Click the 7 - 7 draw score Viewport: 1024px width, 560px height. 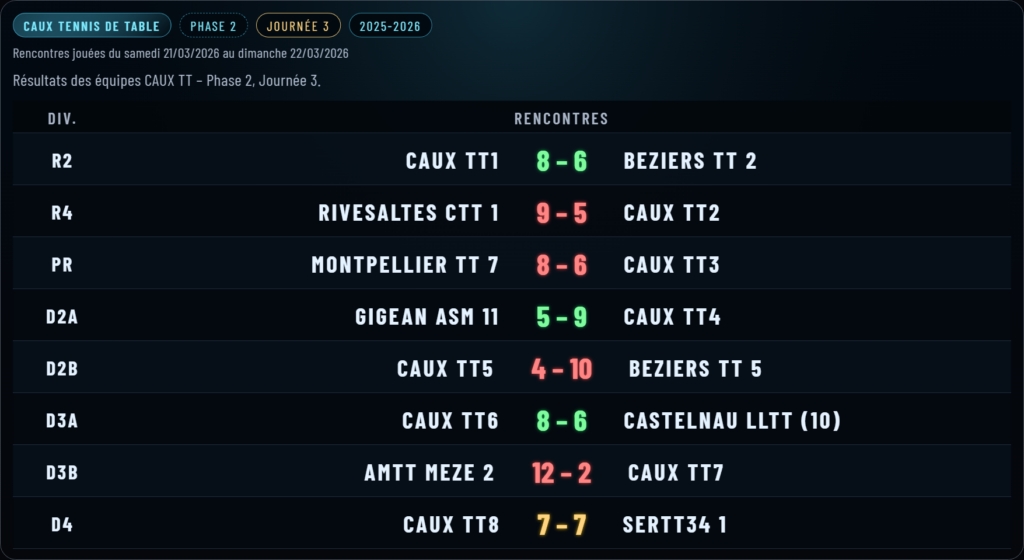click(x=561, y=525)
